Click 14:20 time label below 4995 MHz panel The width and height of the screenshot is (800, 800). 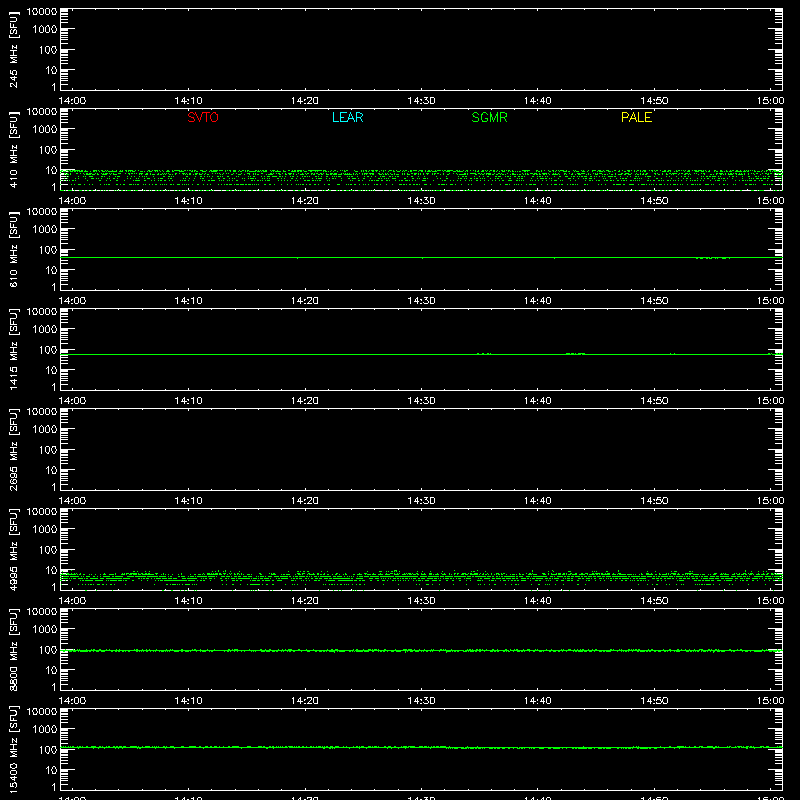point(305,601)
